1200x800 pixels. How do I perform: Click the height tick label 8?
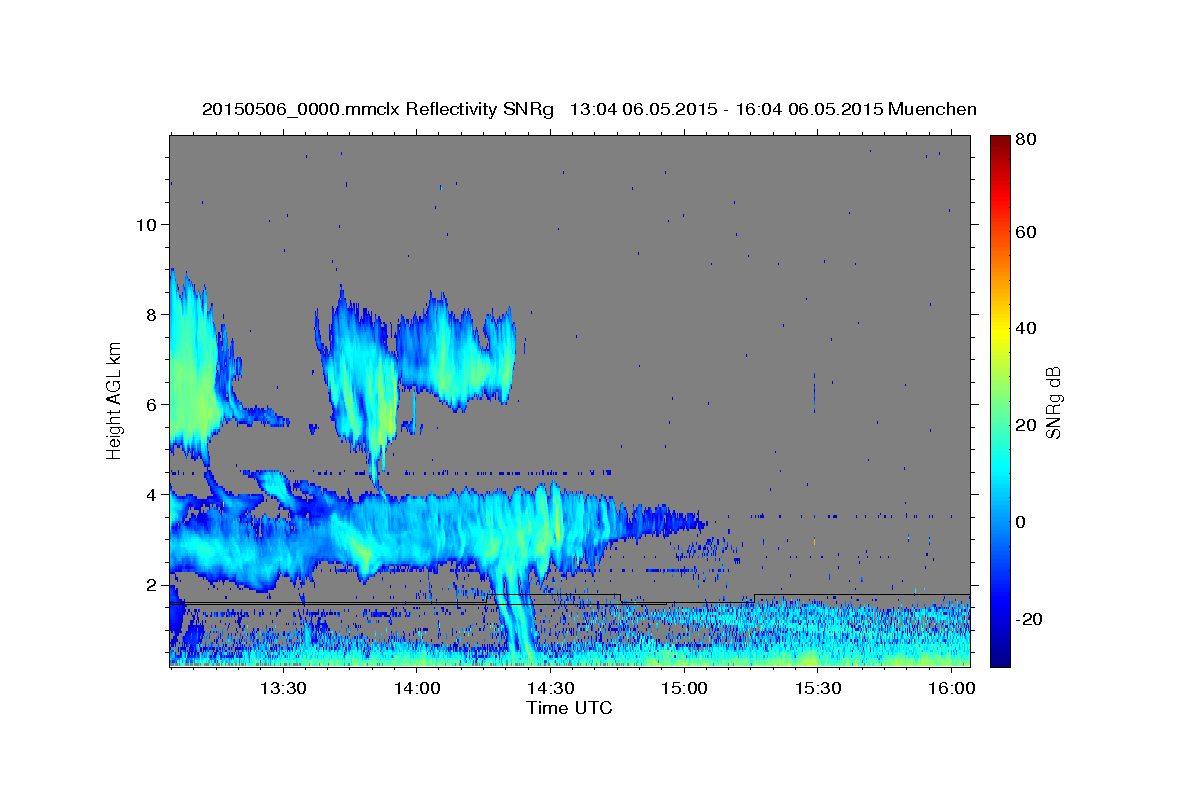(x=153, y=314)
